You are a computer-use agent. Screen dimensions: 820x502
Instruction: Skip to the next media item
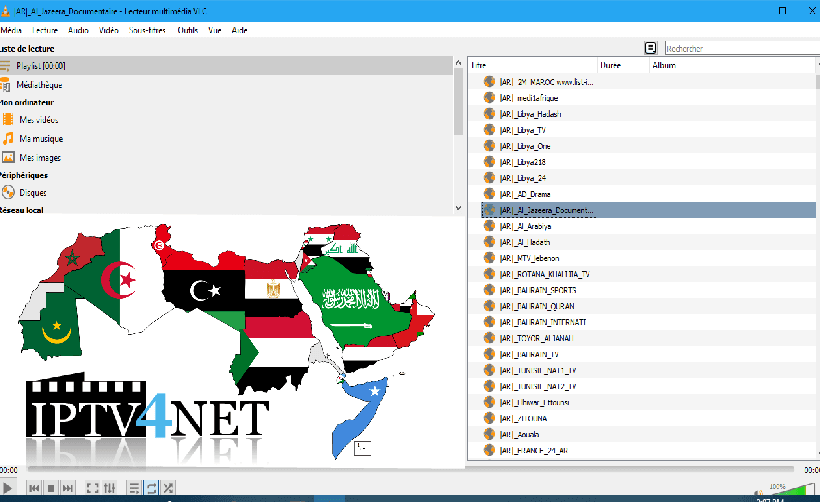[67, 488]
